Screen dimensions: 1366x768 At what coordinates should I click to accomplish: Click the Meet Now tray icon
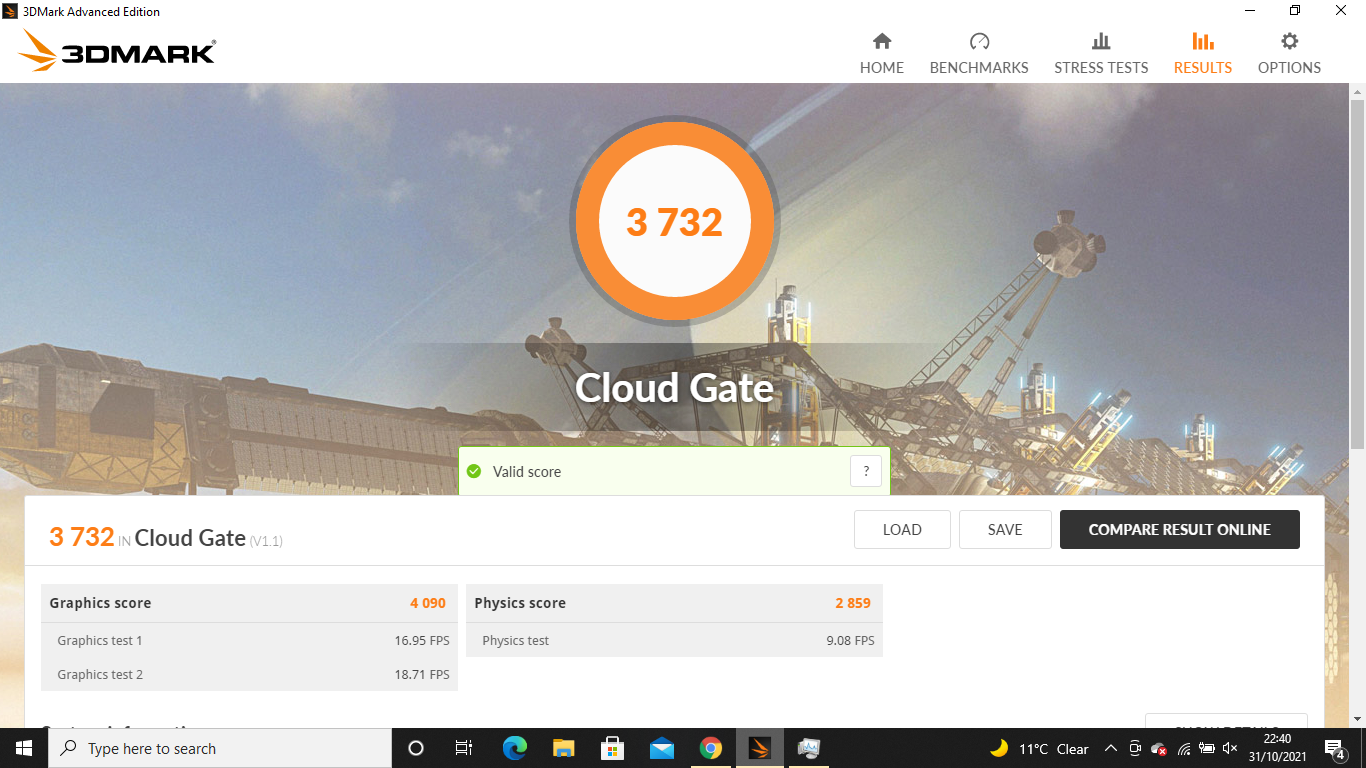tap(1135, 748)
